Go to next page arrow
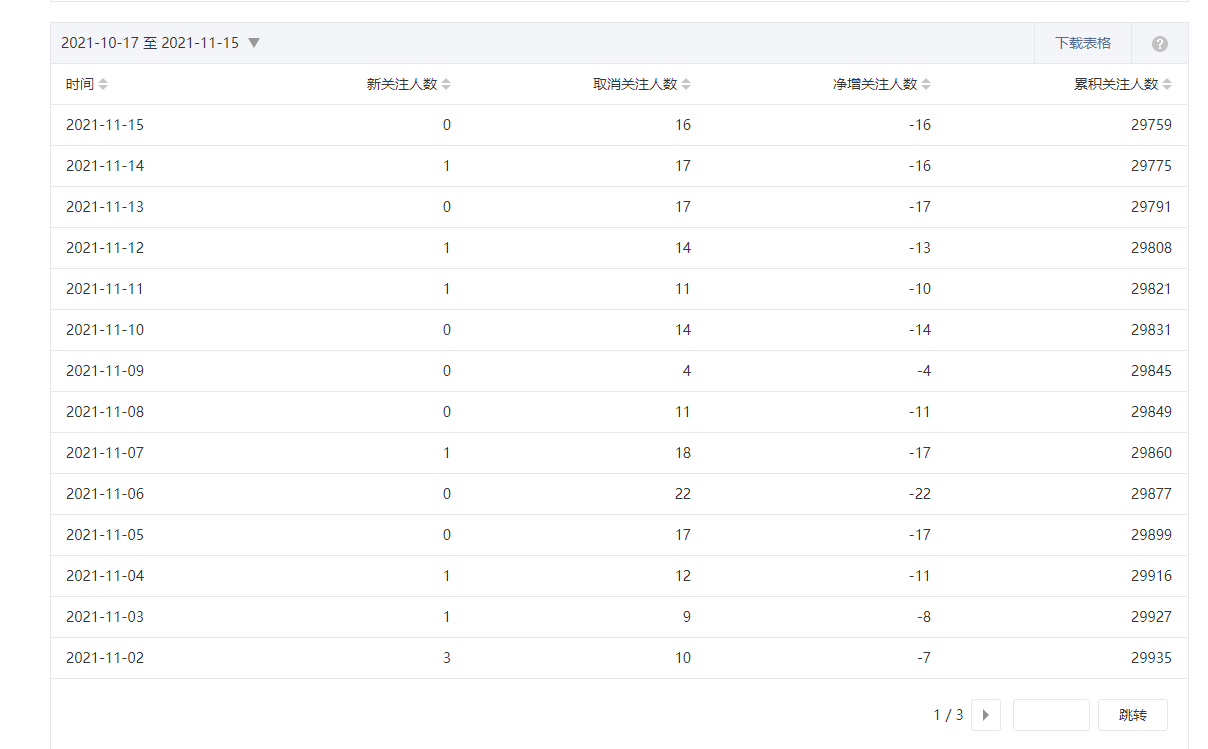The image size is (1208, 749). [x=985, y=715]
